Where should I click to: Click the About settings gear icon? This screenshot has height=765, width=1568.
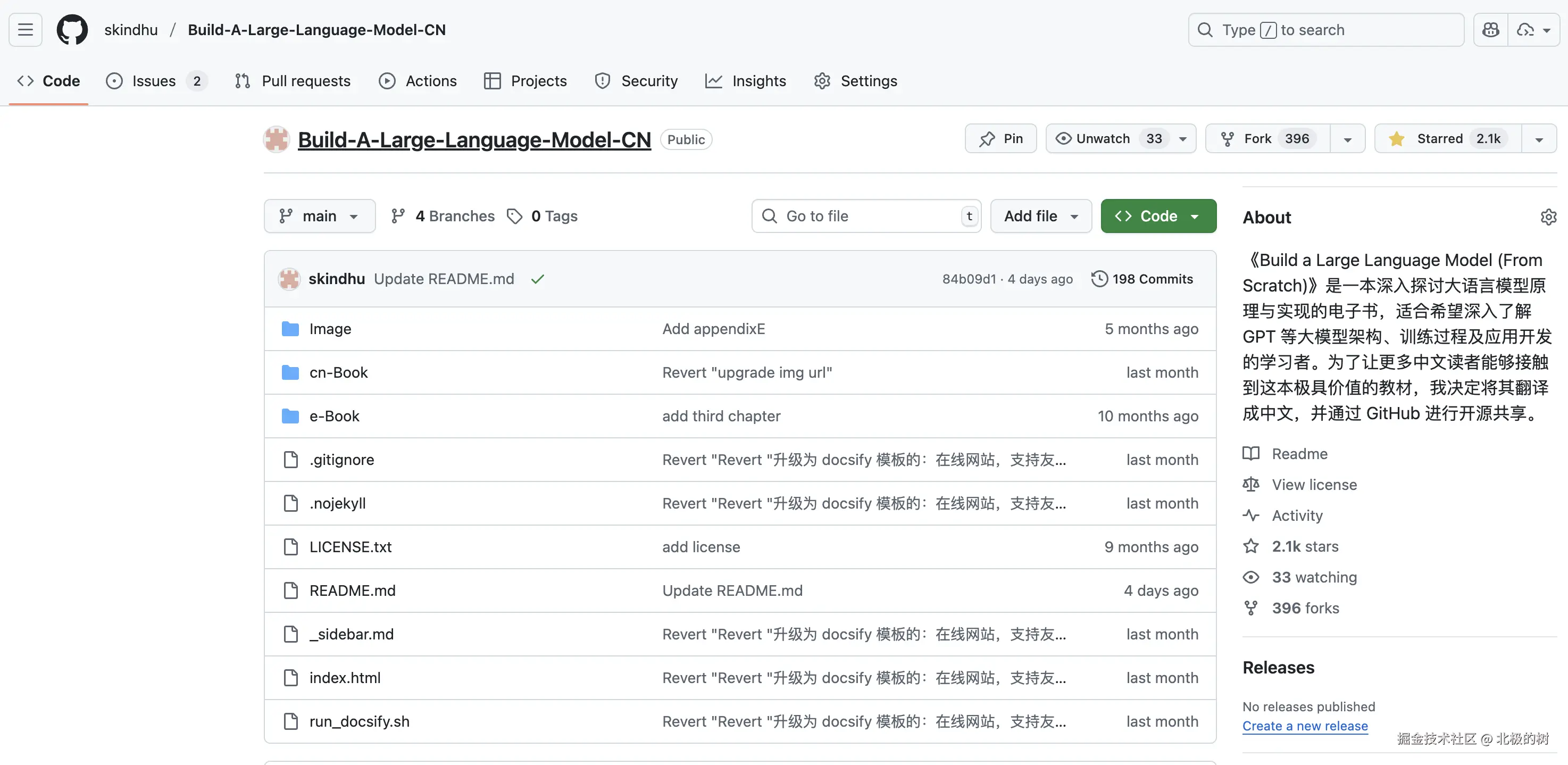tap(1548, 217)
